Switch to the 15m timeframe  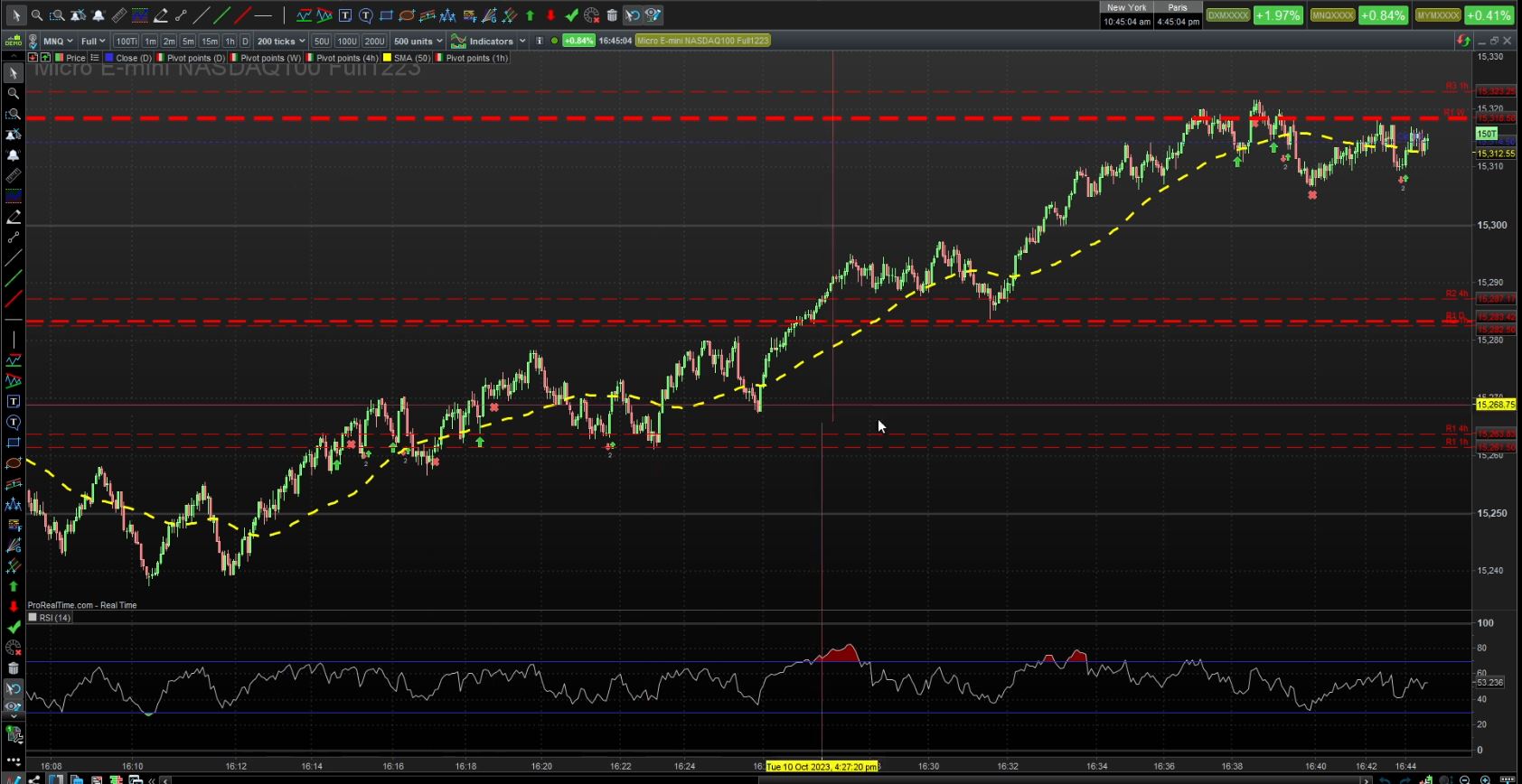209,41
